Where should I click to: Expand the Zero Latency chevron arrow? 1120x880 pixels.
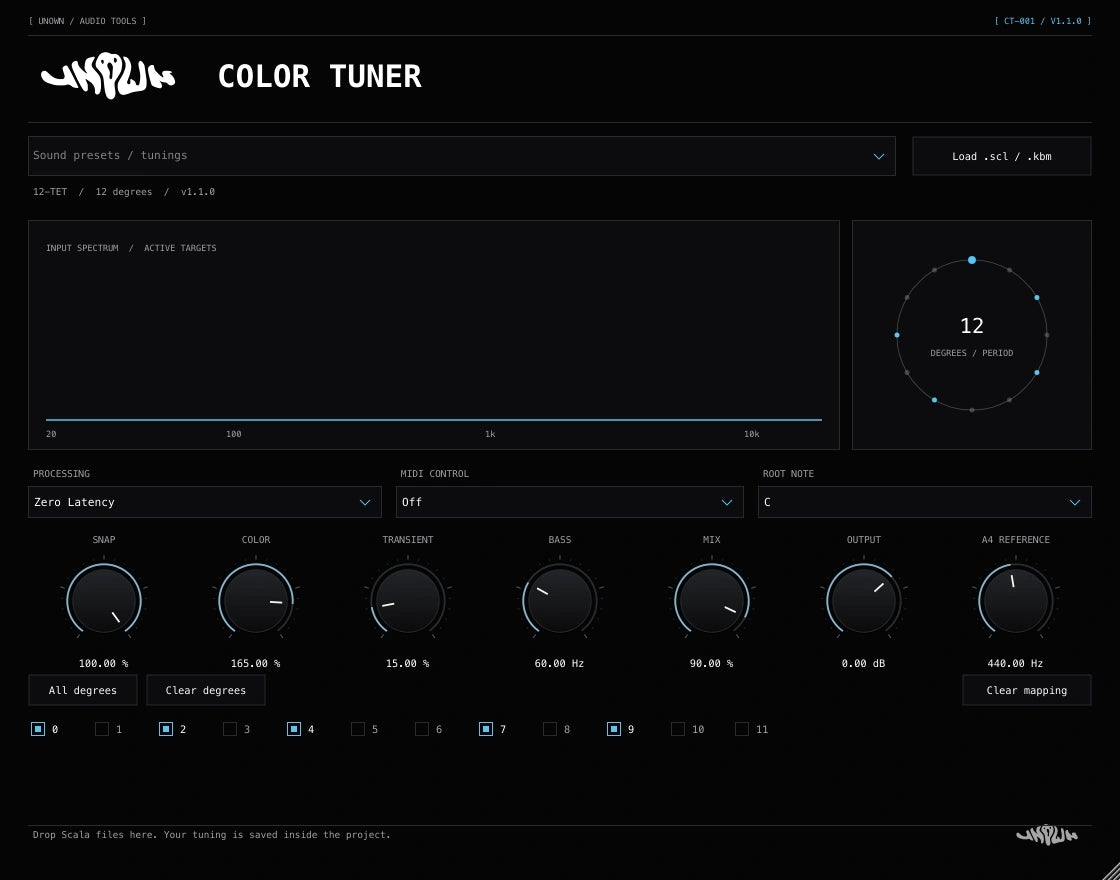click(365, 502)
